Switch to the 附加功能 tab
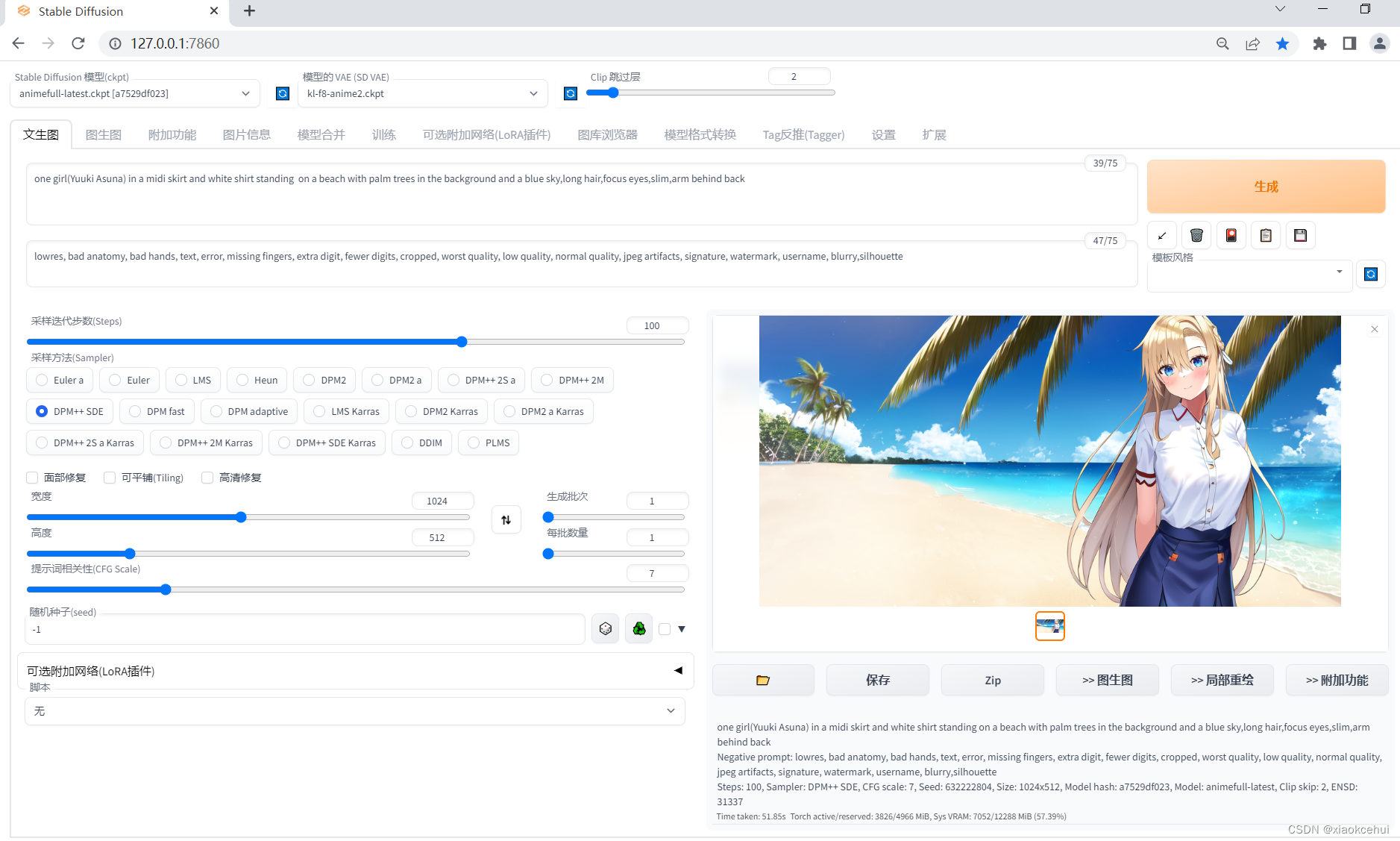The height and width of the screenshot is (841, 1400). (172, 134)
